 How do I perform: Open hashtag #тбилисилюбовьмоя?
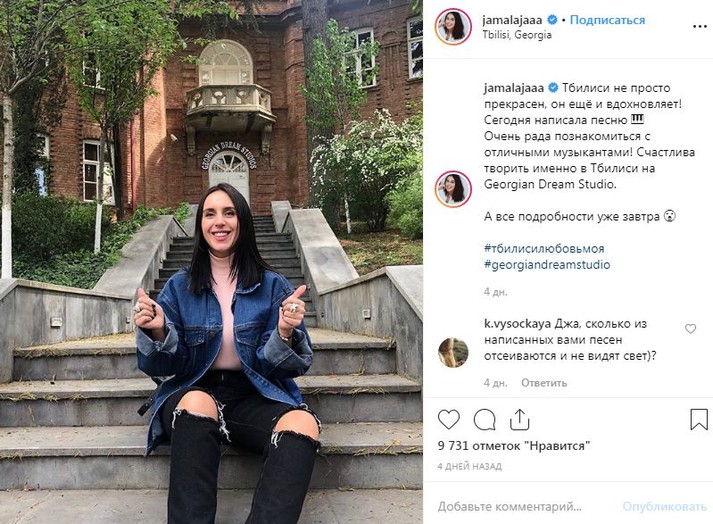click(544, 249)
